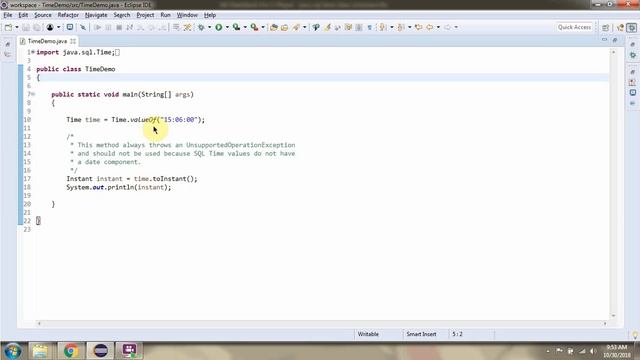Open the Navigate menu

click(x=96, y=15)
